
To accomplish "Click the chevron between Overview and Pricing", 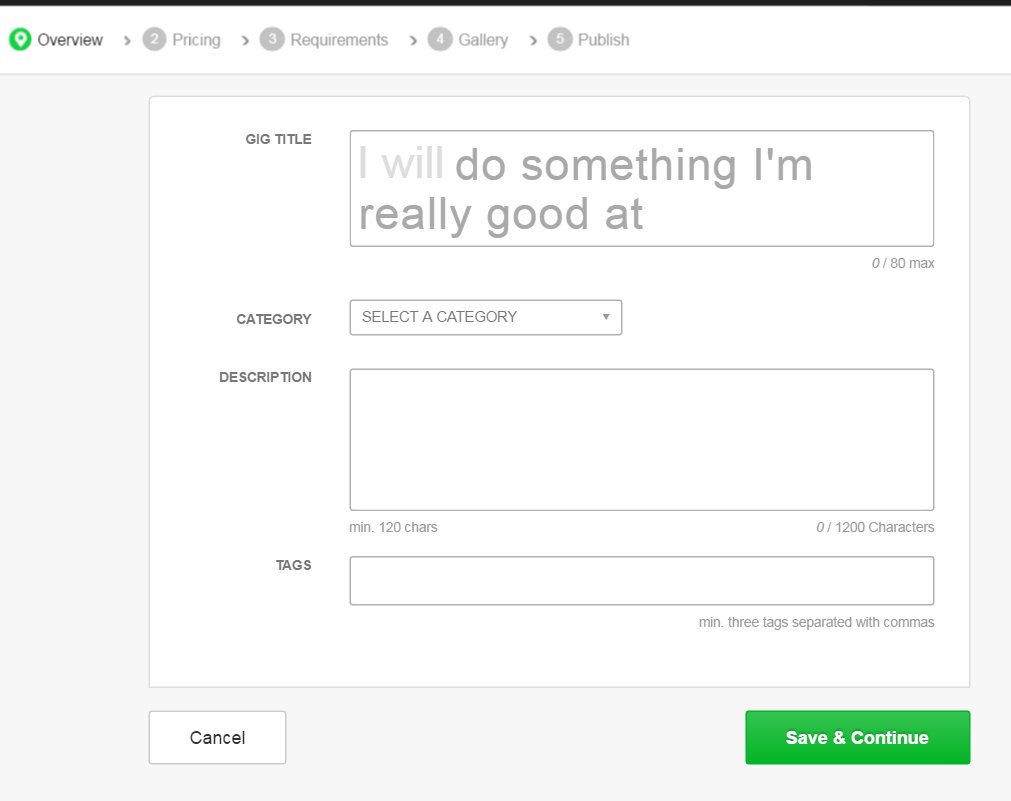I will [126, 40].
